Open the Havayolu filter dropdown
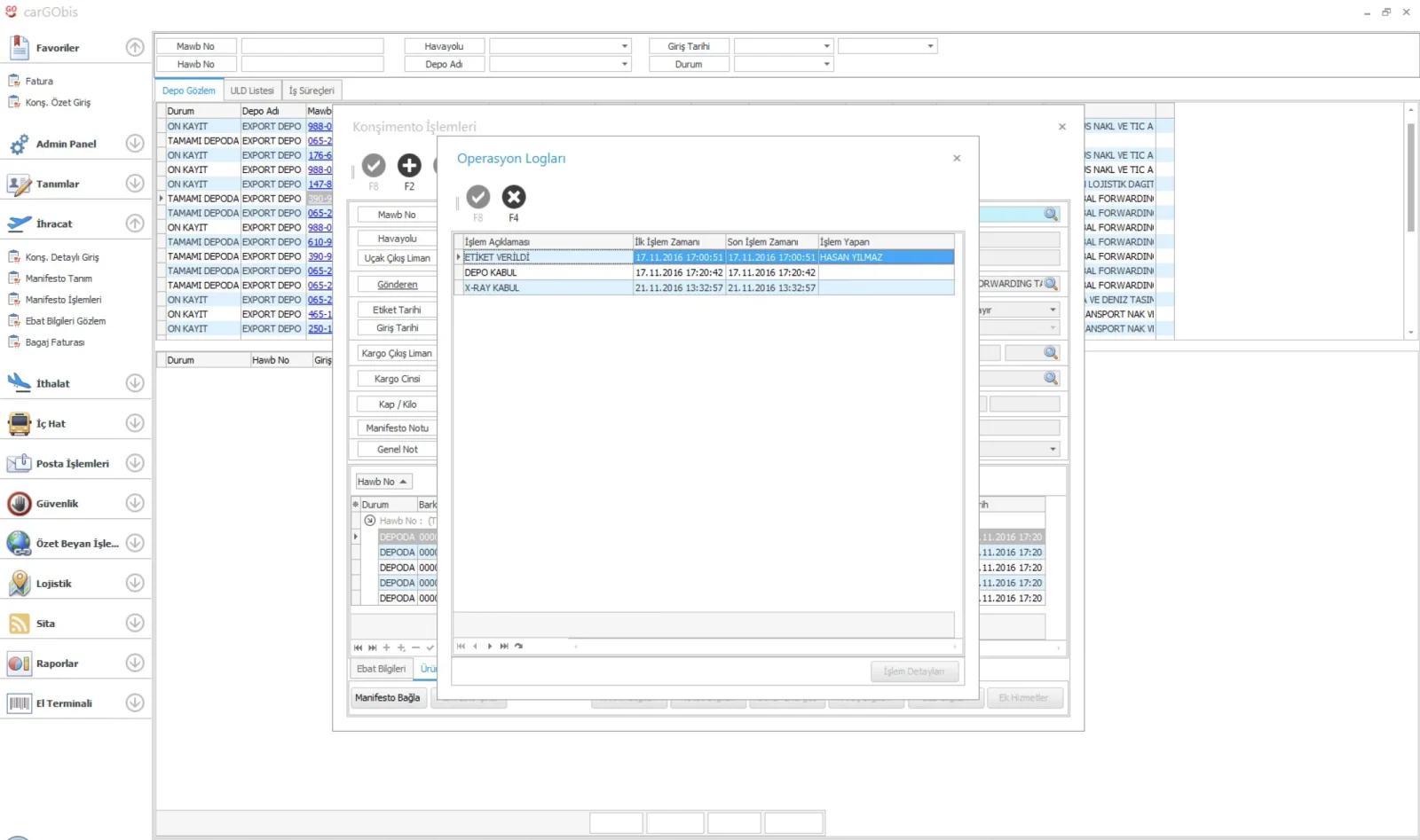The height and width of the screenshot is (840, 1420). [x=625, y=46]
